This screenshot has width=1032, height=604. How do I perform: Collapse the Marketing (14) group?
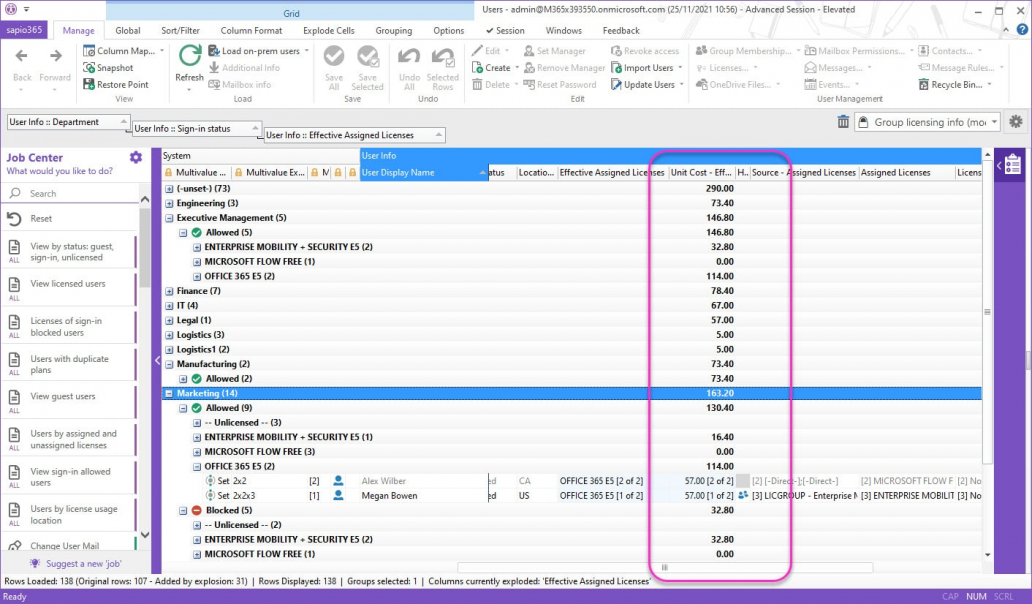pyautogui.click(x=169, y=393)
